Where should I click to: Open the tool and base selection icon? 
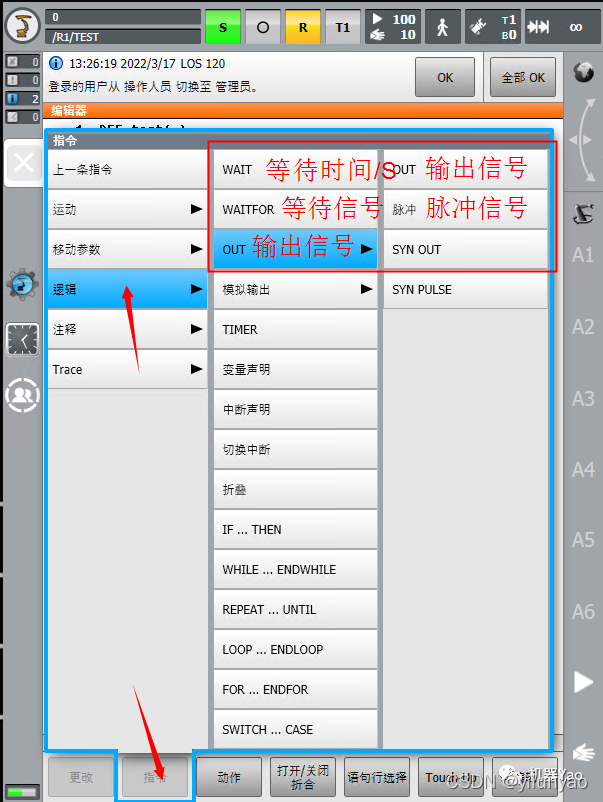point(493,27)
